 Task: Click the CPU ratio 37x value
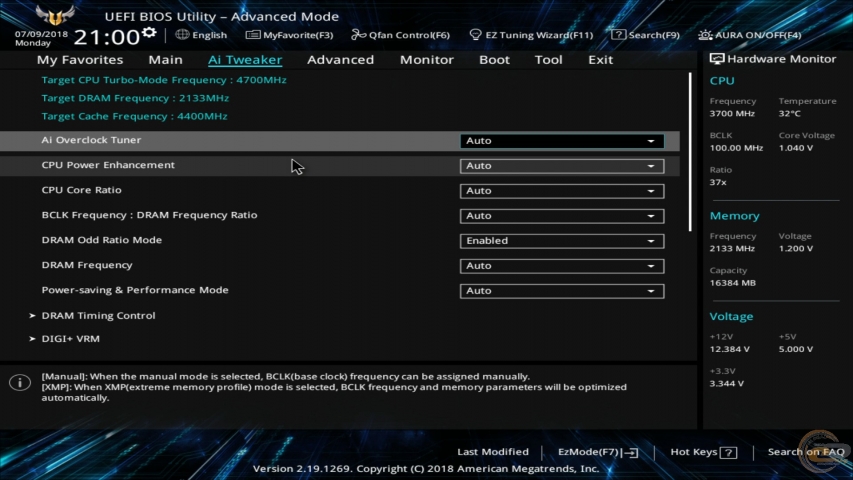click(718, 182)
